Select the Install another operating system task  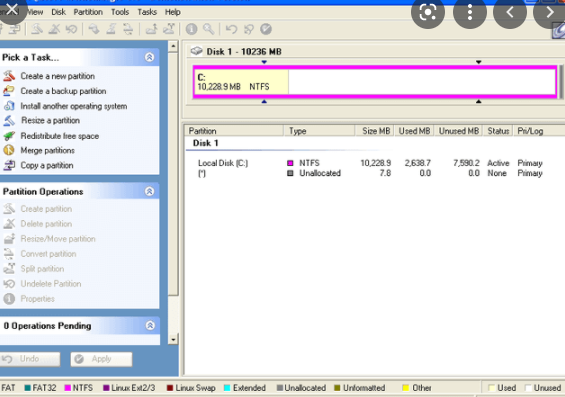[74, 106]
